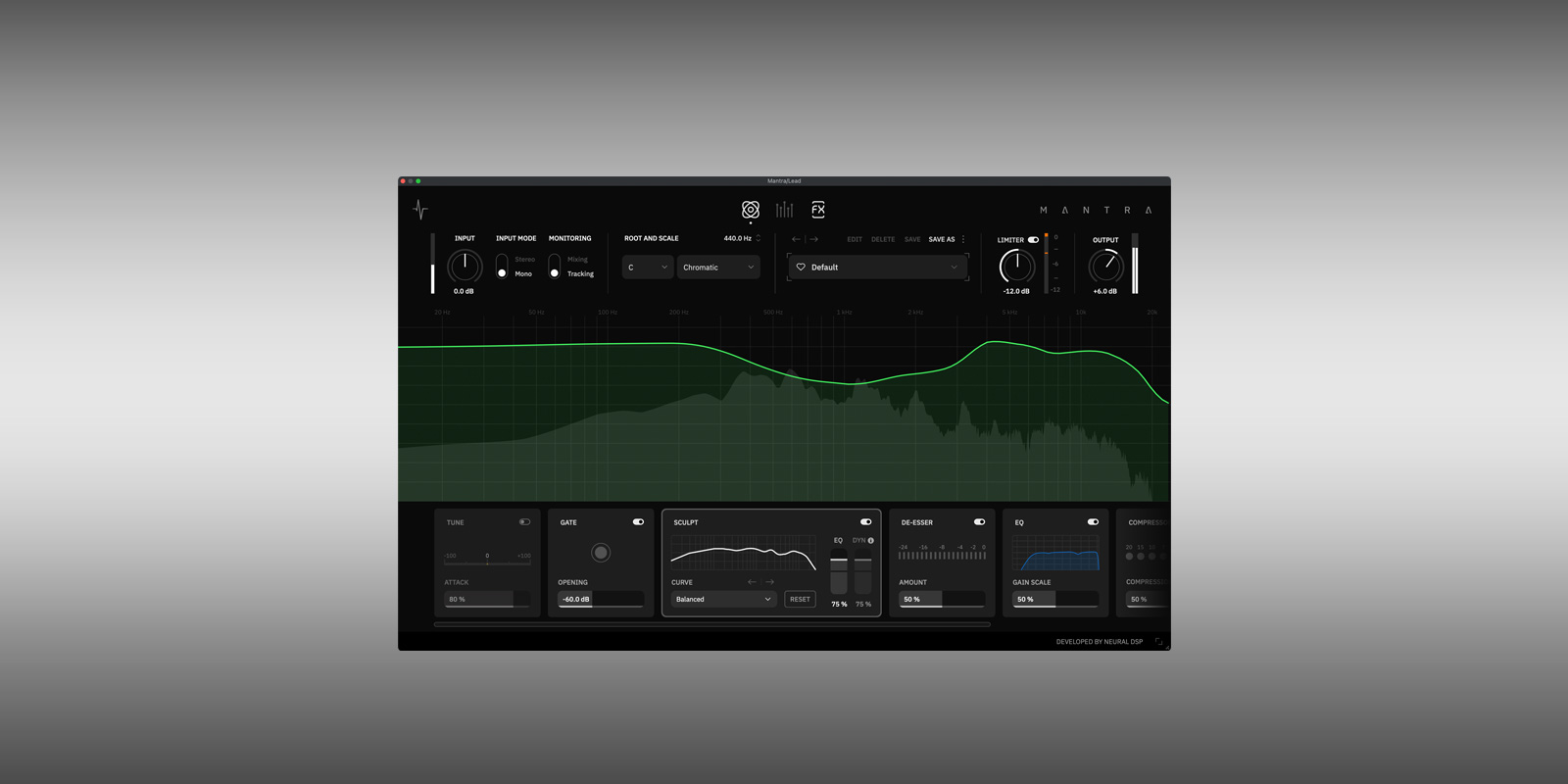Go to previous preset arrow

point(796,239)
